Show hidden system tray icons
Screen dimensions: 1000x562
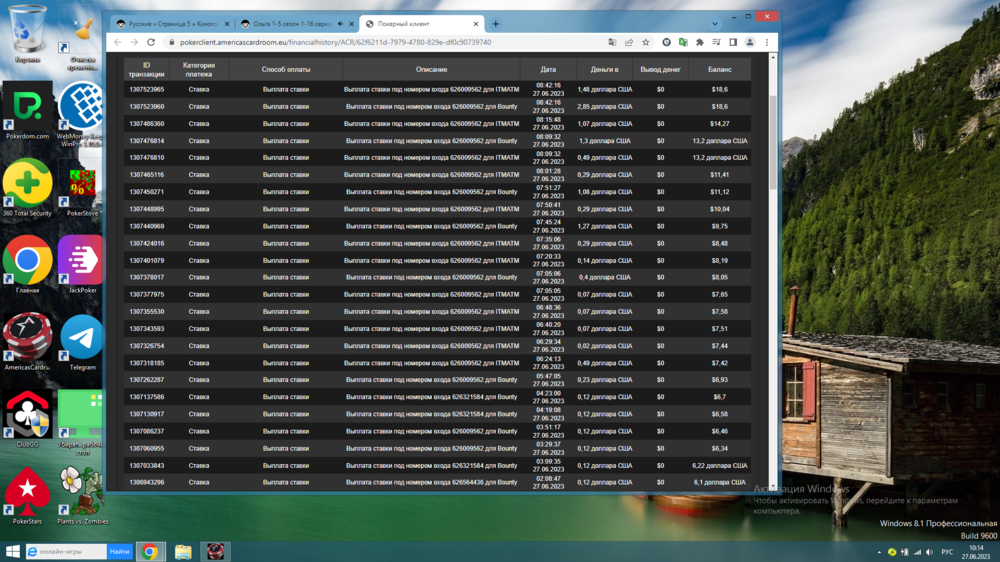[878, 552]
